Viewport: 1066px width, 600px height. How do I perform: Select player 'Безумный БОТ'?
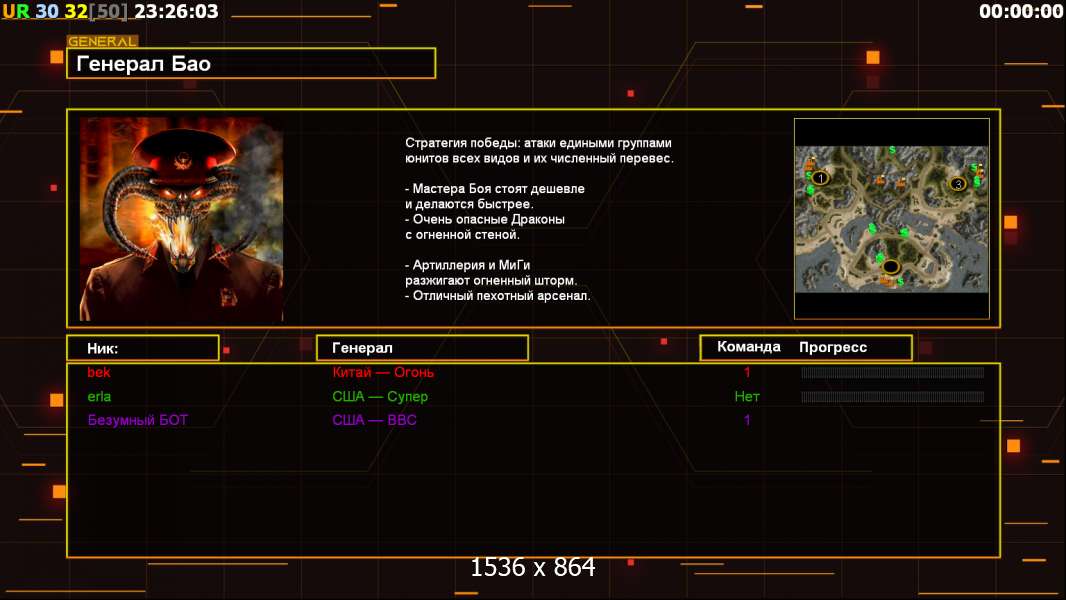point(137,421)
